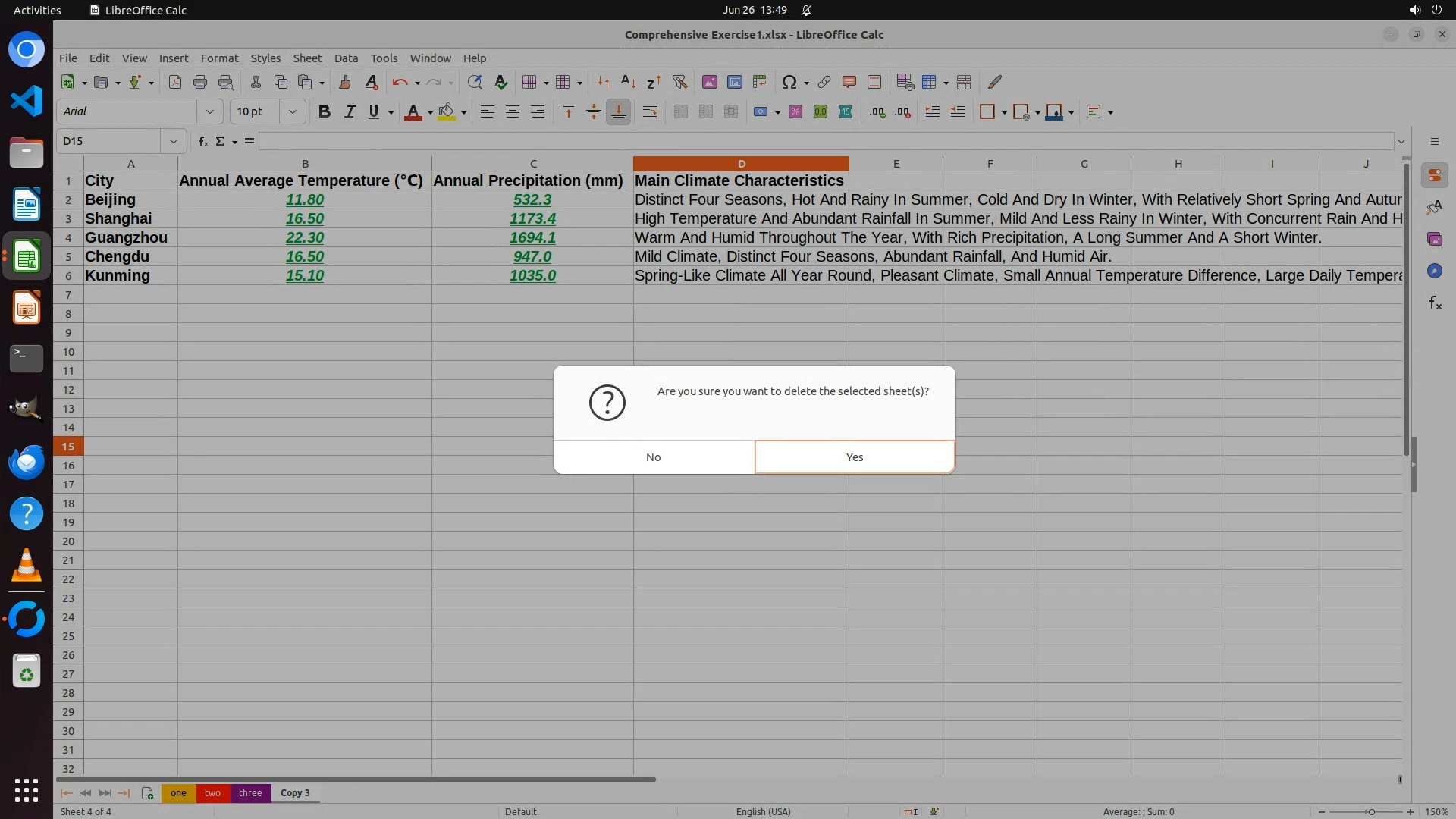Viewport: 1456px width, 819px height.
Task: Click the AutoFilter icon
Action: [679, 82]
